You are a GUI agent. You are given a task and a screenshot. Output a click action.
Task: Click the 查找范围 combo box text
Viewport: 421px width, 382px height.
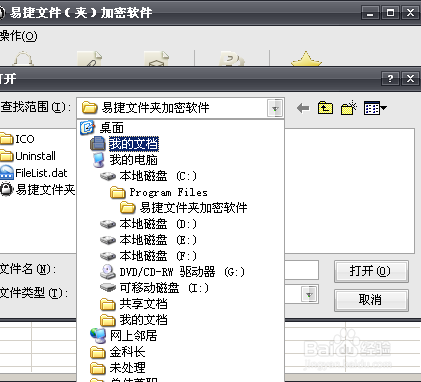(155, 108)
